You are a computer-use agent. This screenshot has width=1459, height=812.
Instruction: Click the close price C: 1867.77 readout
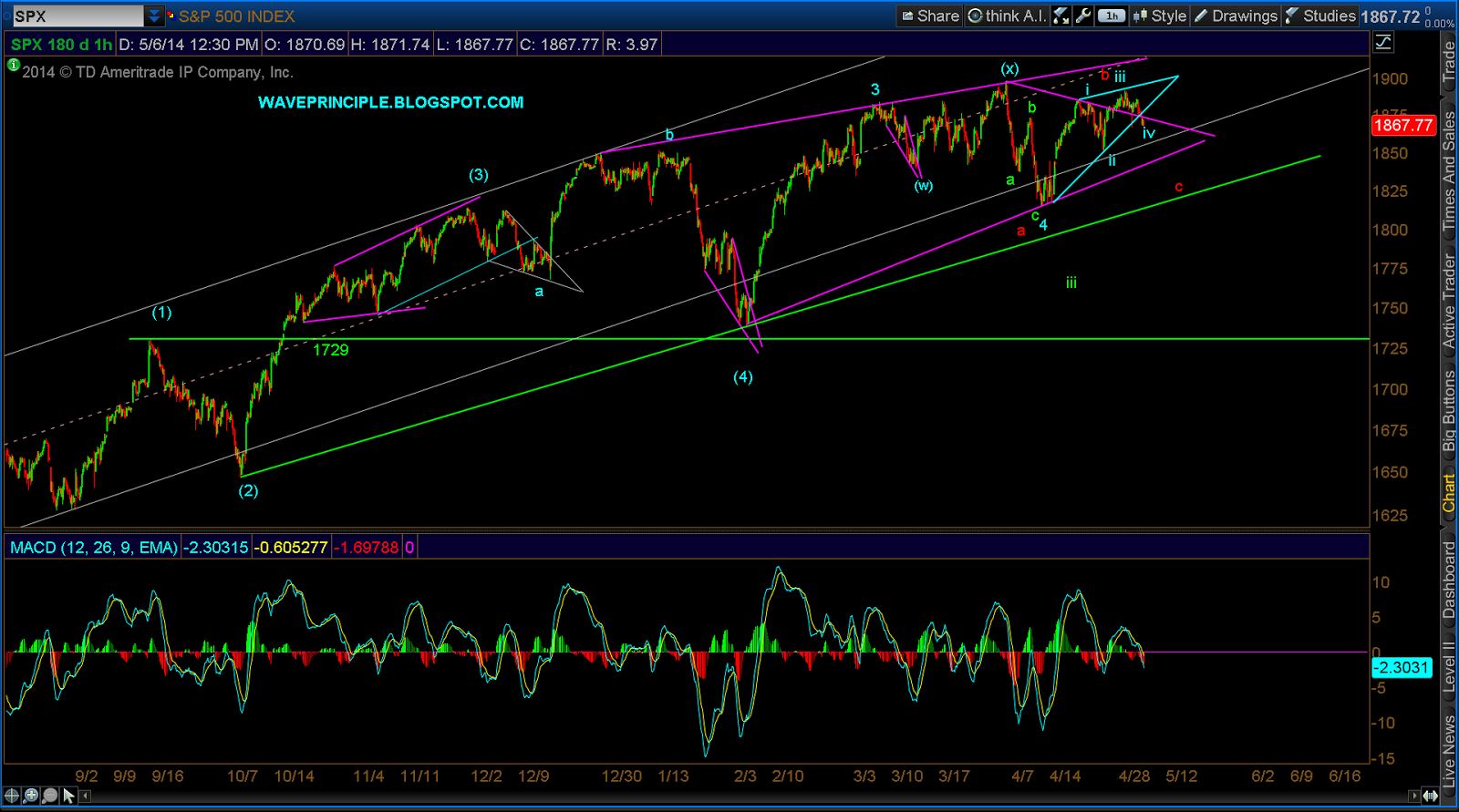click(x=559, y=44)
